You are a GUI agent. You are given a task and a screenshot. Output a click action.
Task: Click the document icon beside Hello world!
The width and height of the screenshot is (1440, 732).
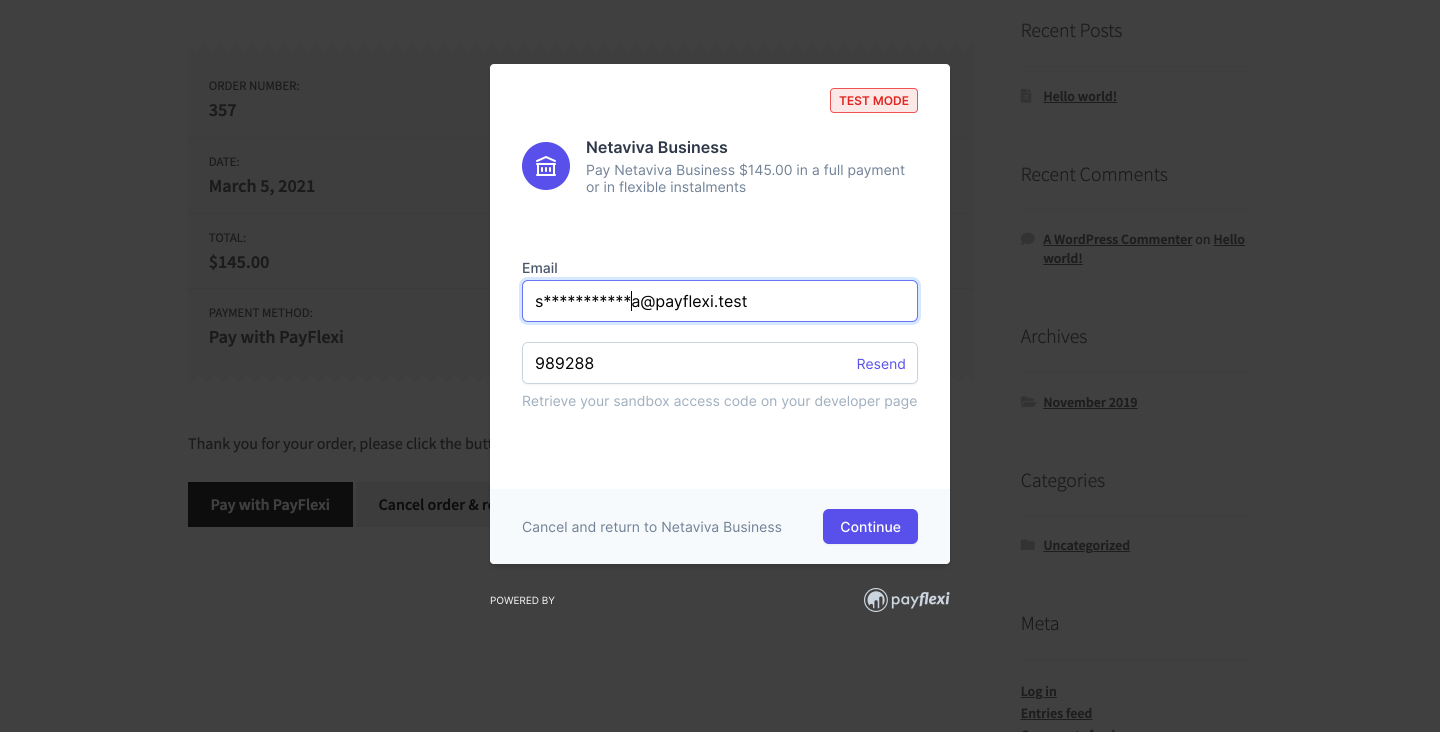[1026, 96]
